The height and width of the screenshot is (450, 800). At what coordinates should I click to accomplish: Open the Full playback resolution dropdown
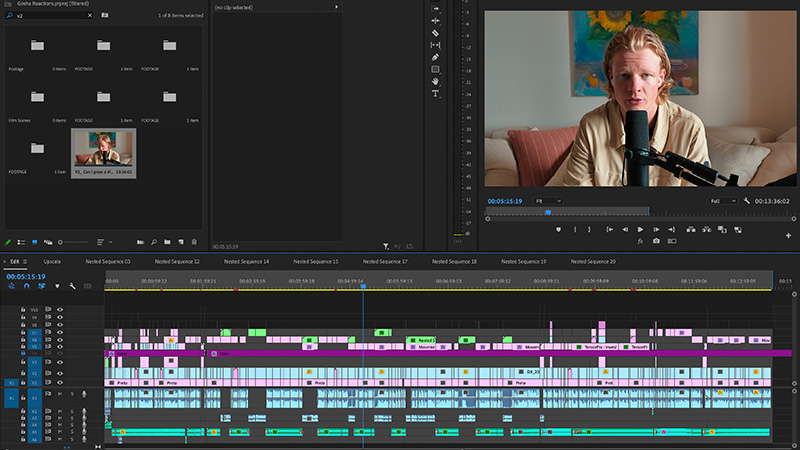pos(723,201)
